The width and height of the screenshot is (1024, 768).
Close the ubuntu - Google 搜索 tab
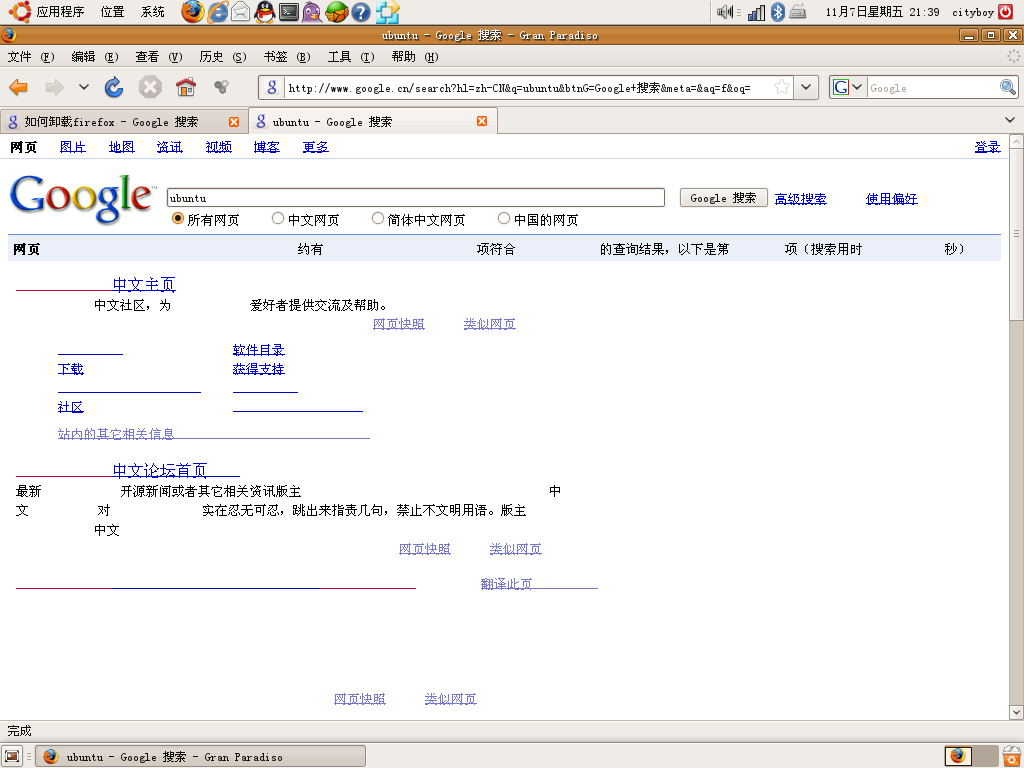(x=482, y=121)
